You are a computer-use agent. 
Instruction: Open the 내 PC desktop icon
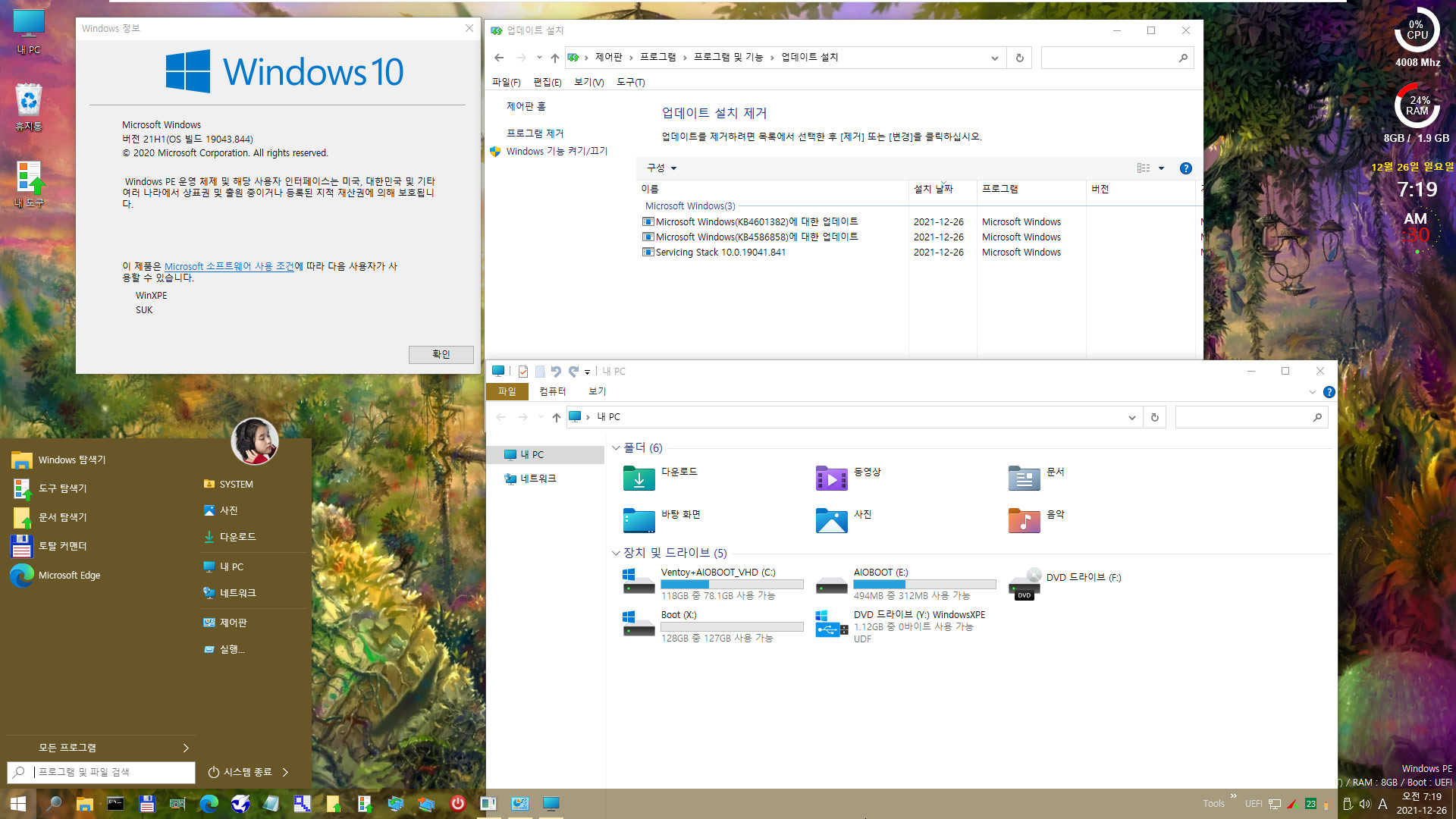click(x=29, y=32)
